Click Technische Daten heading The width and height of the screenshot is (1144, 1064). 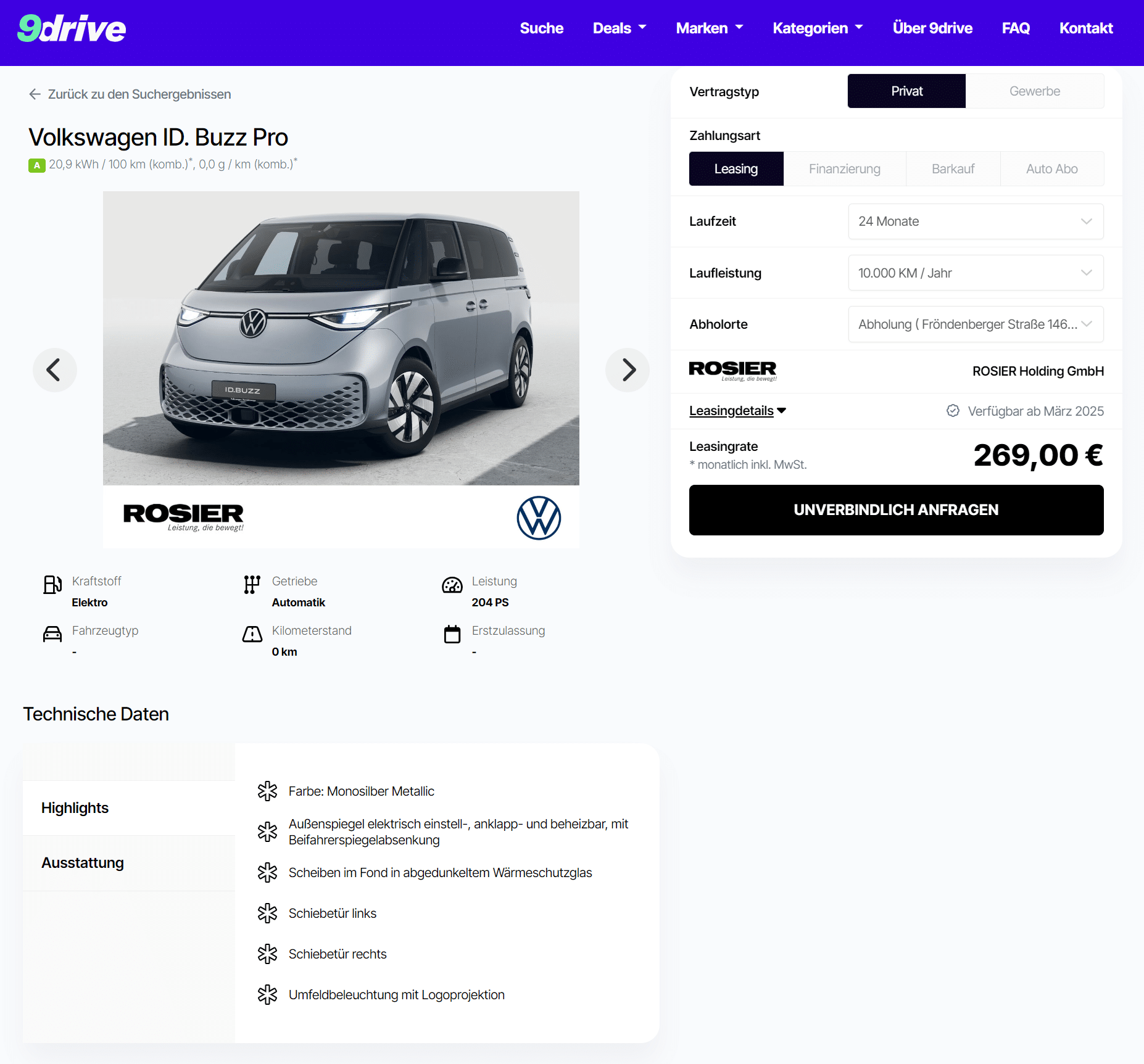pyautogui.click(x=96, y=714)
